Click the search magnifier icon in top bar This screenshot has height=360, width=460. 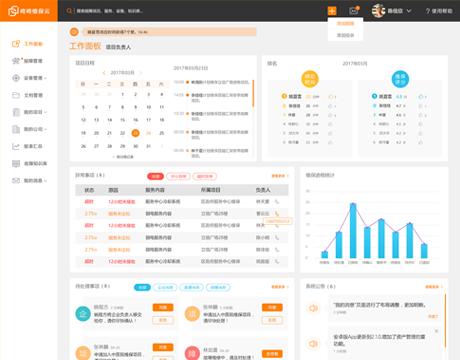tap(69, 11)
